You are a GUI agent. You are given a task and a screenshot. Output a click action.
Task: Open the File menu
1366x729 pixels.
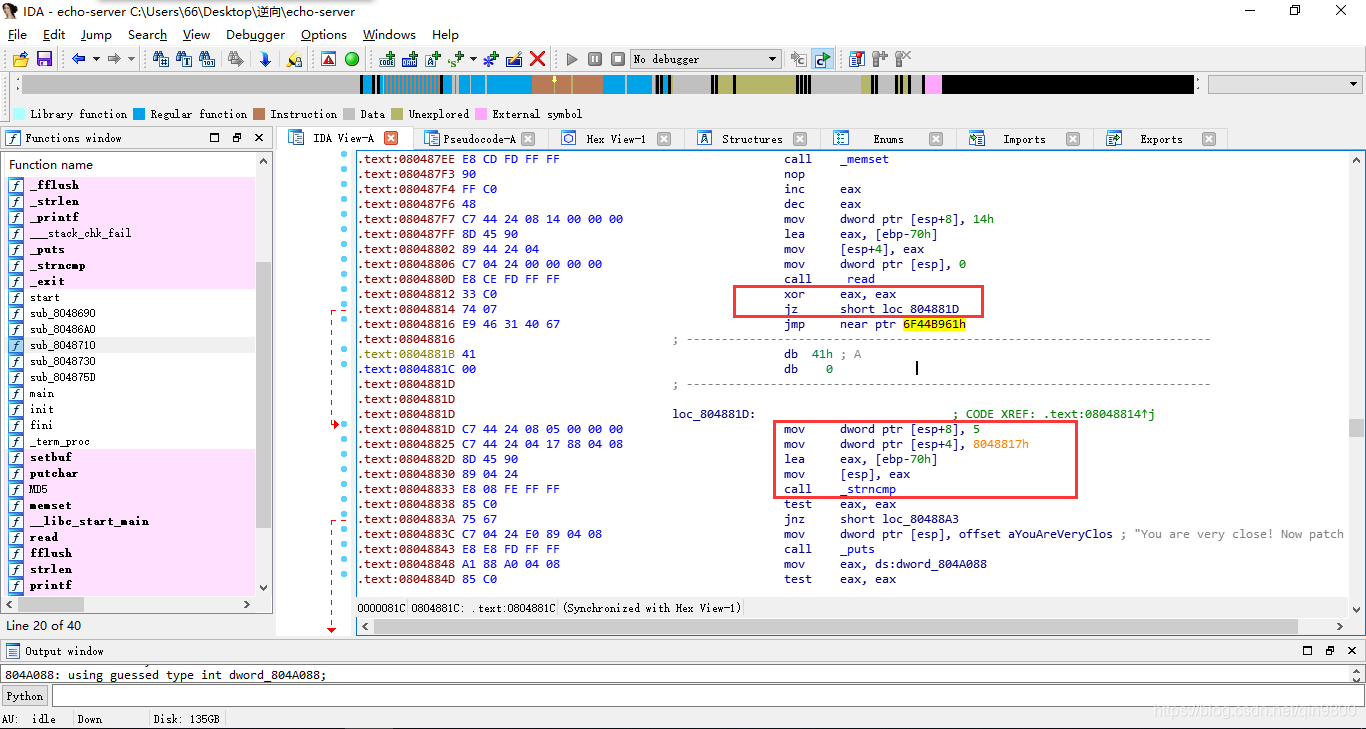point(17,34)
